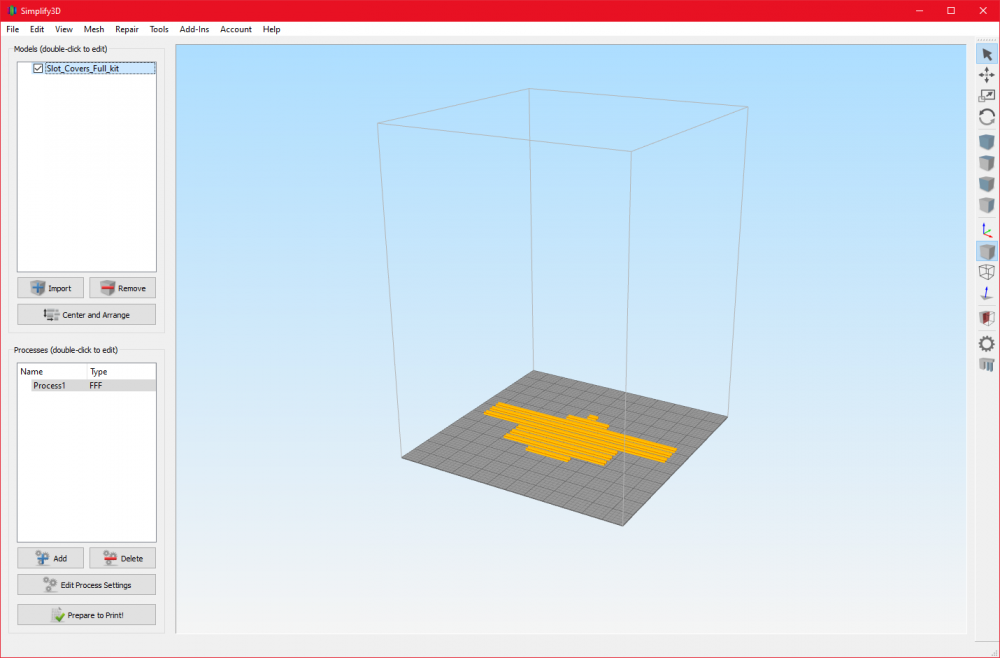
Task: Open the Account menu
Action: (236, 29)
